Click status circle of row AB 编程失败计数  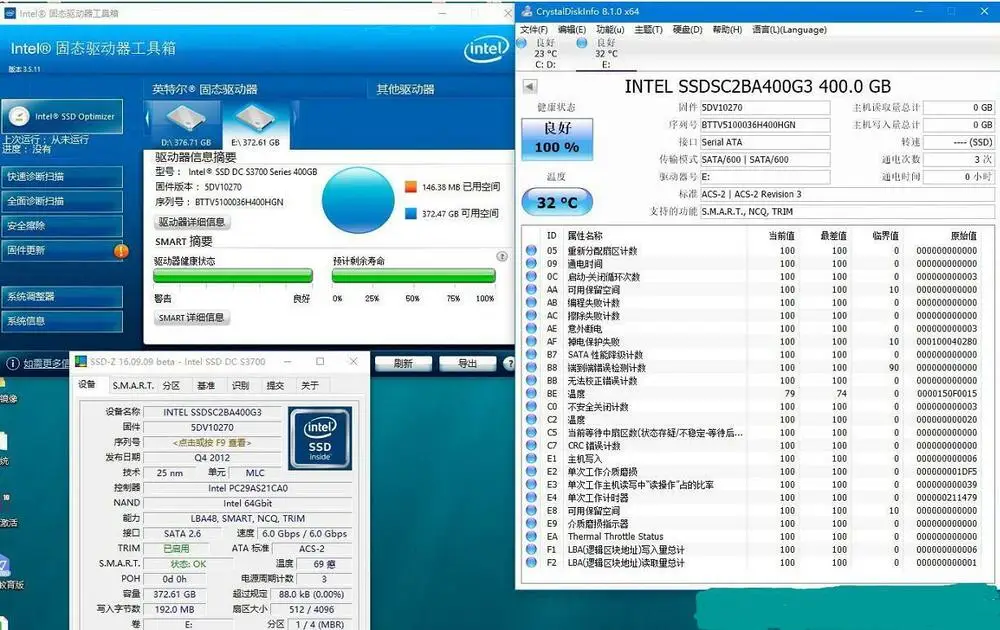coord(531,302)
